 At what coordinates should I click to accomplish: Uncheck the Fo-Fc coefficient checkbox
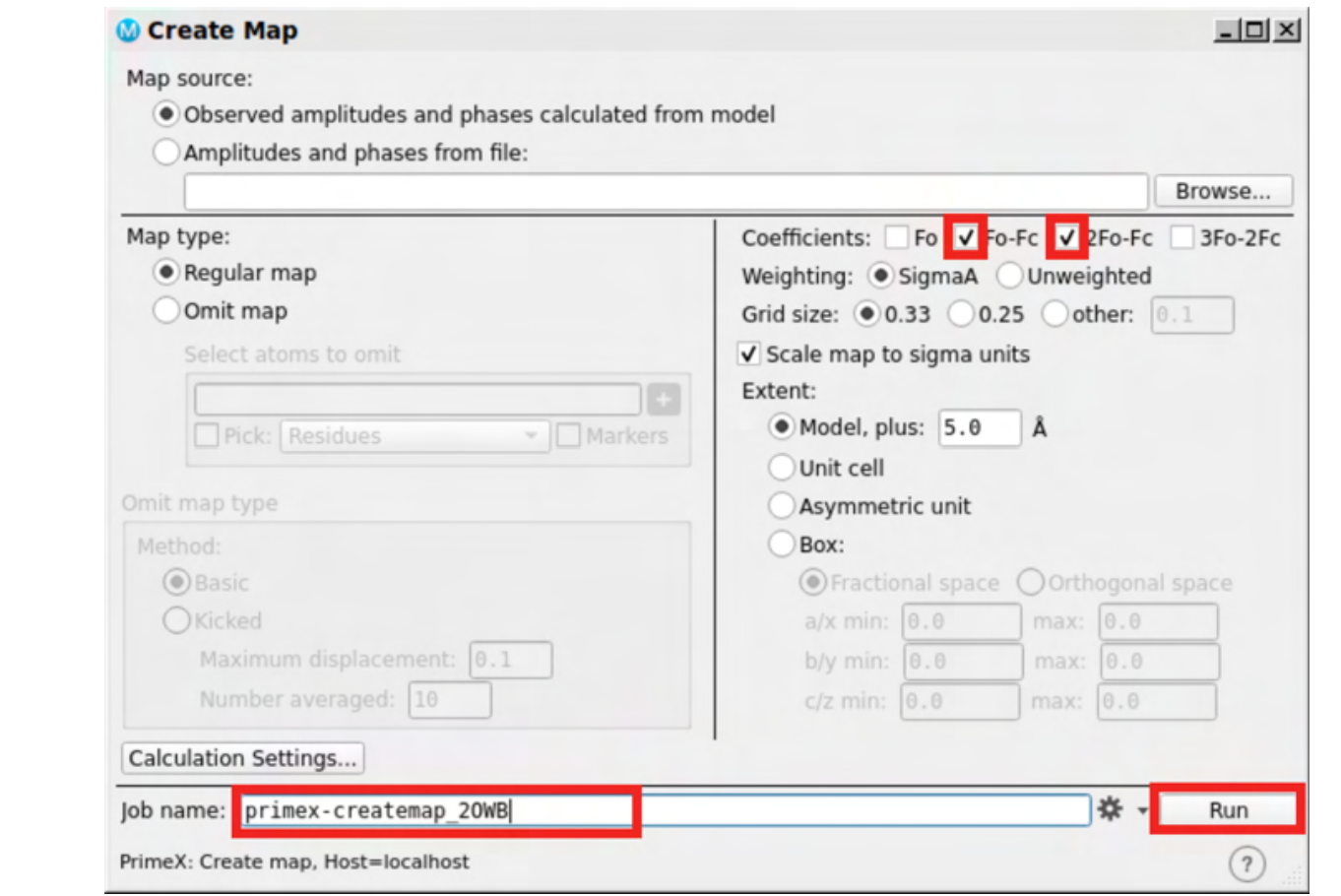pos(966,237)
